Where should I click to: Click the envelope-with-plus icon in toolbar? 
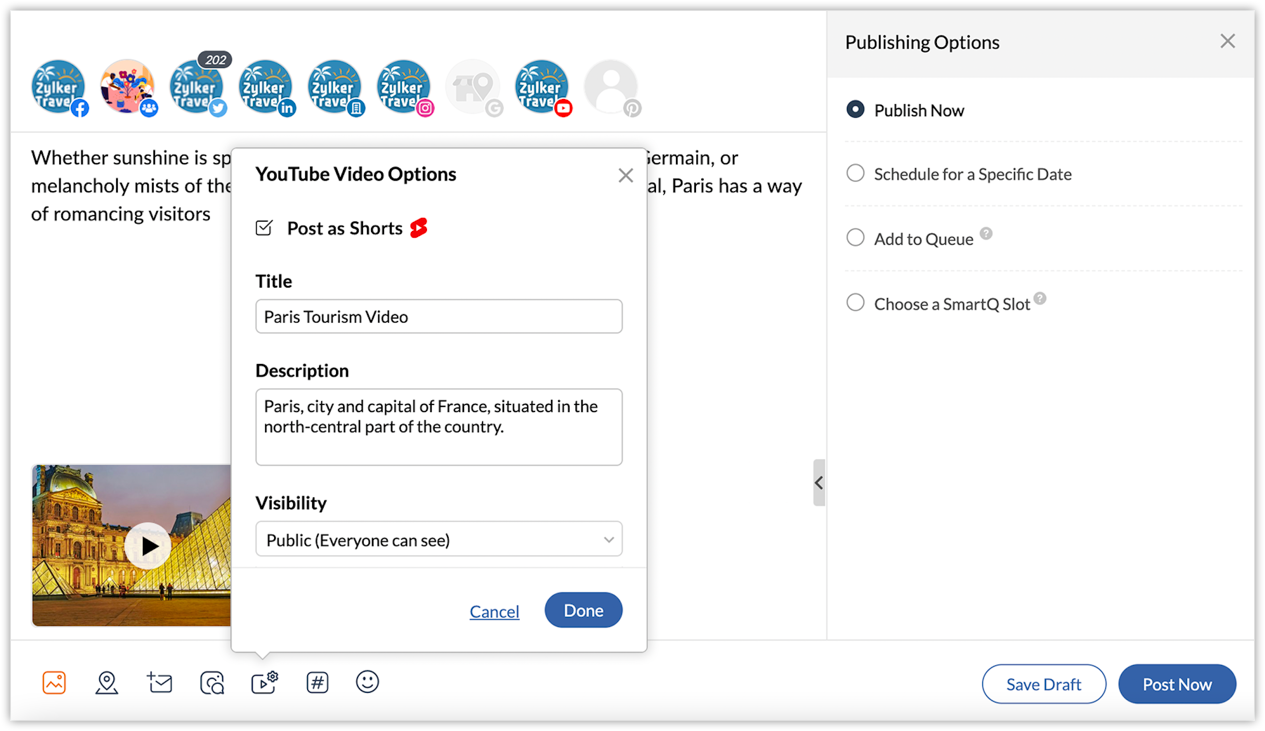click(159, 683)
